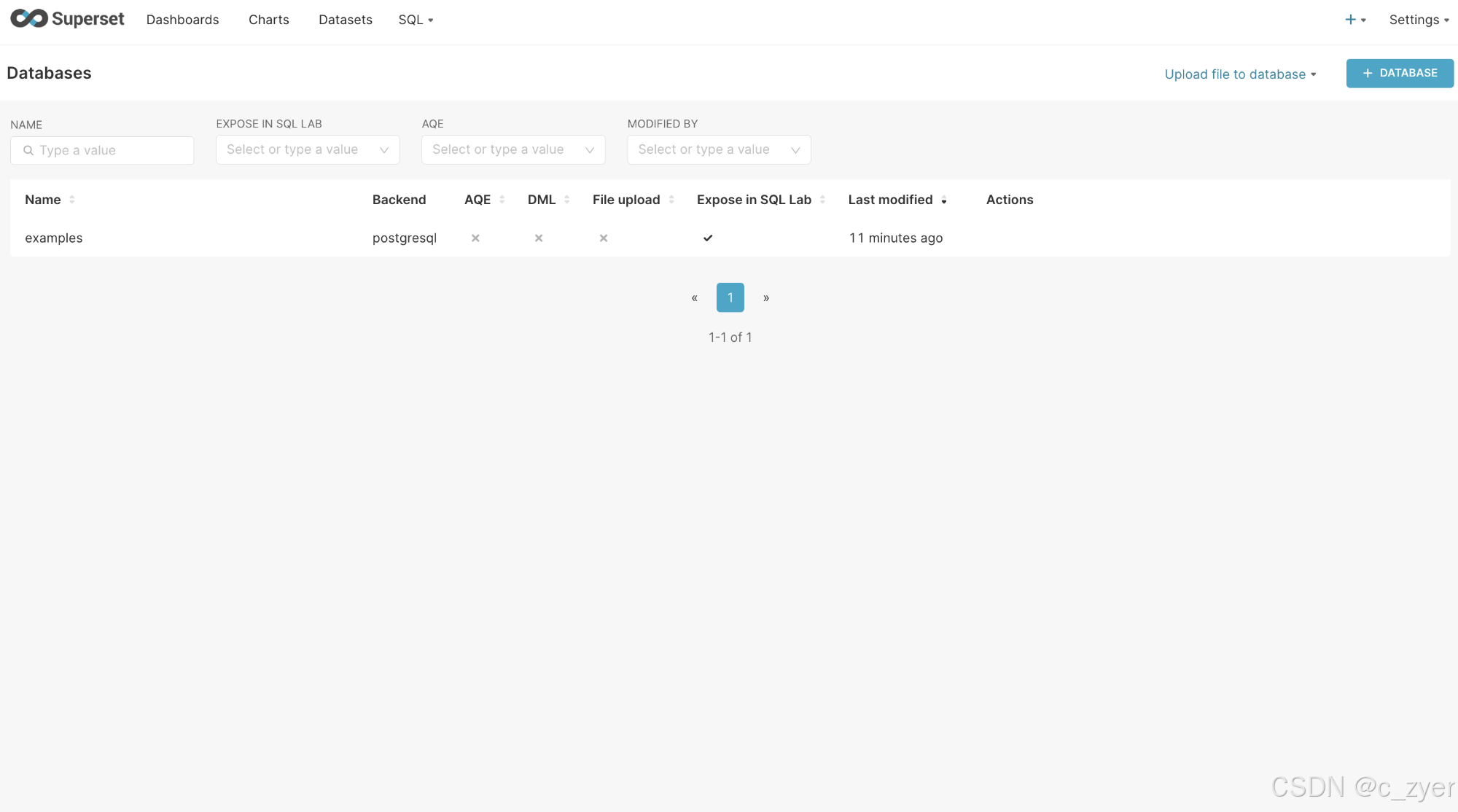Click the examples database name
This screenshot has width=1458, height=812.
[x=53, y=238]
